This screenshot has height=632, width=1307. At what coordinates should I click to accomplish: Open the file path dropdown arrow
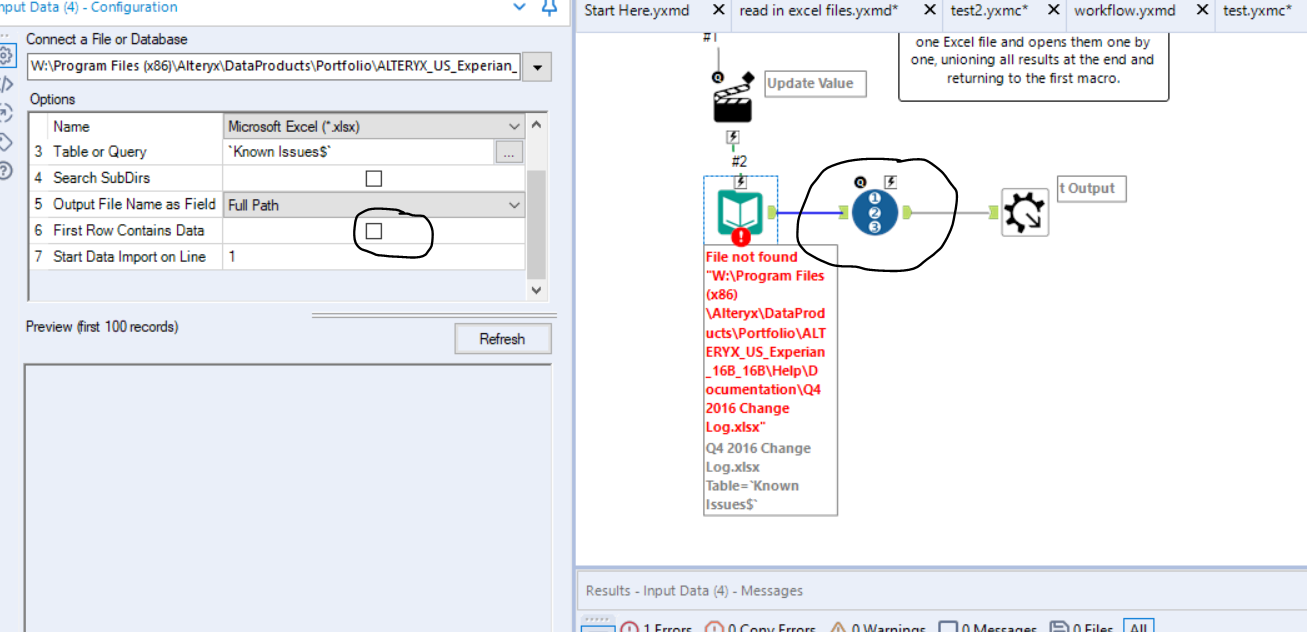(x=538, y=67)
